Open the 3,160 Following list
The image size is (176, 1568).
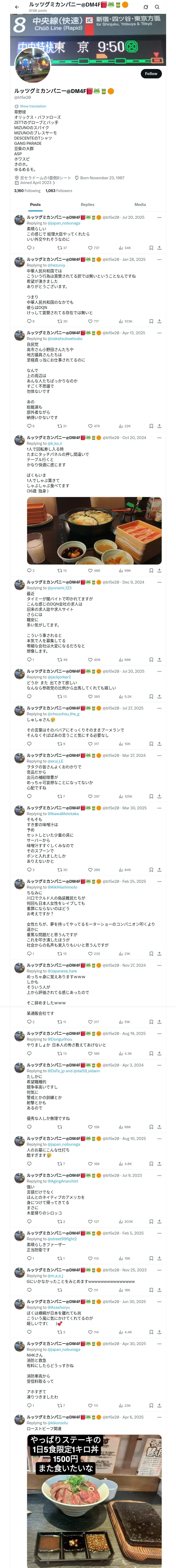coord(27,191)
